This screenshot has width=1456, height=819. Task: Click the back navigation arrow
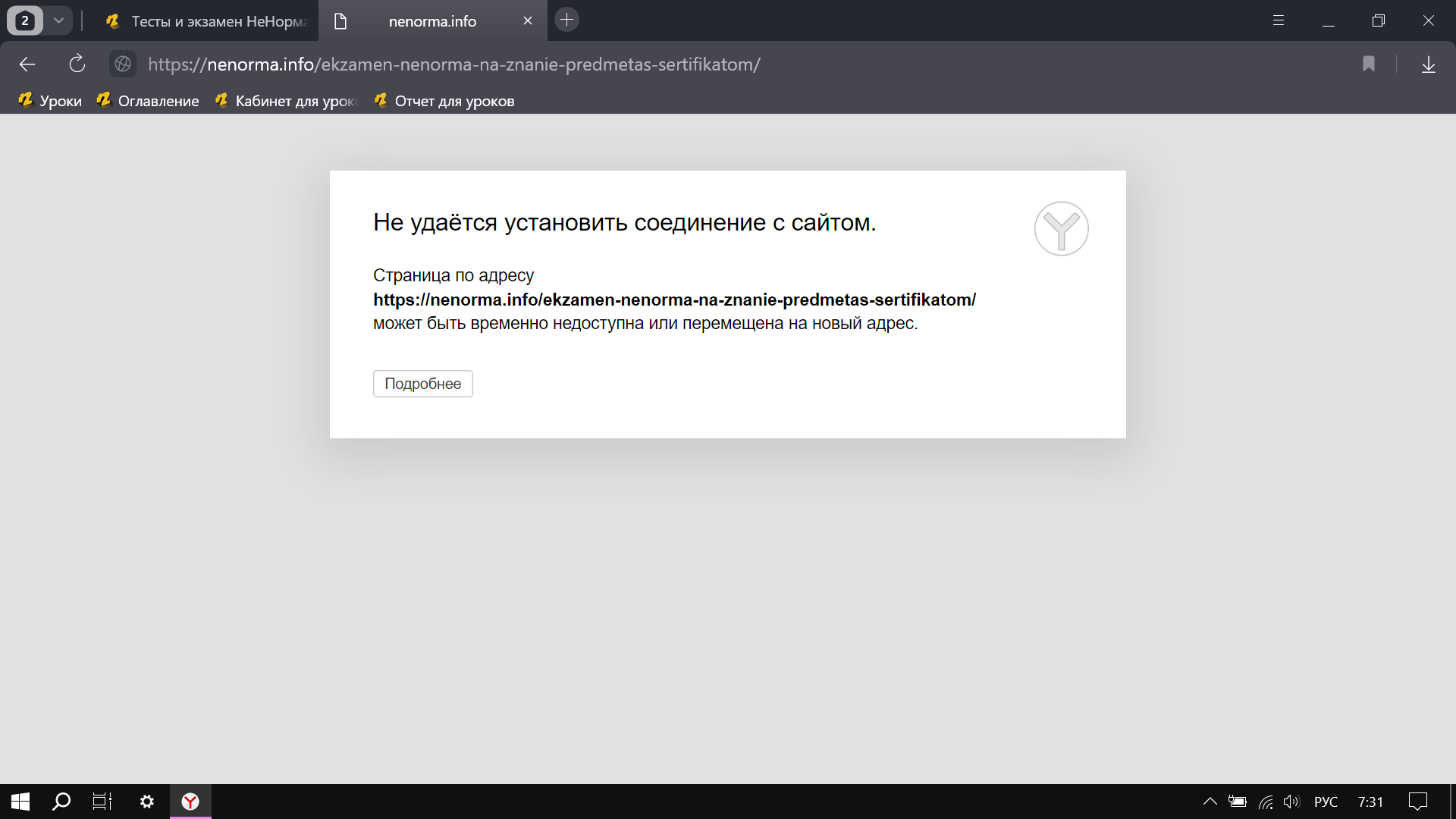[27, 64]
